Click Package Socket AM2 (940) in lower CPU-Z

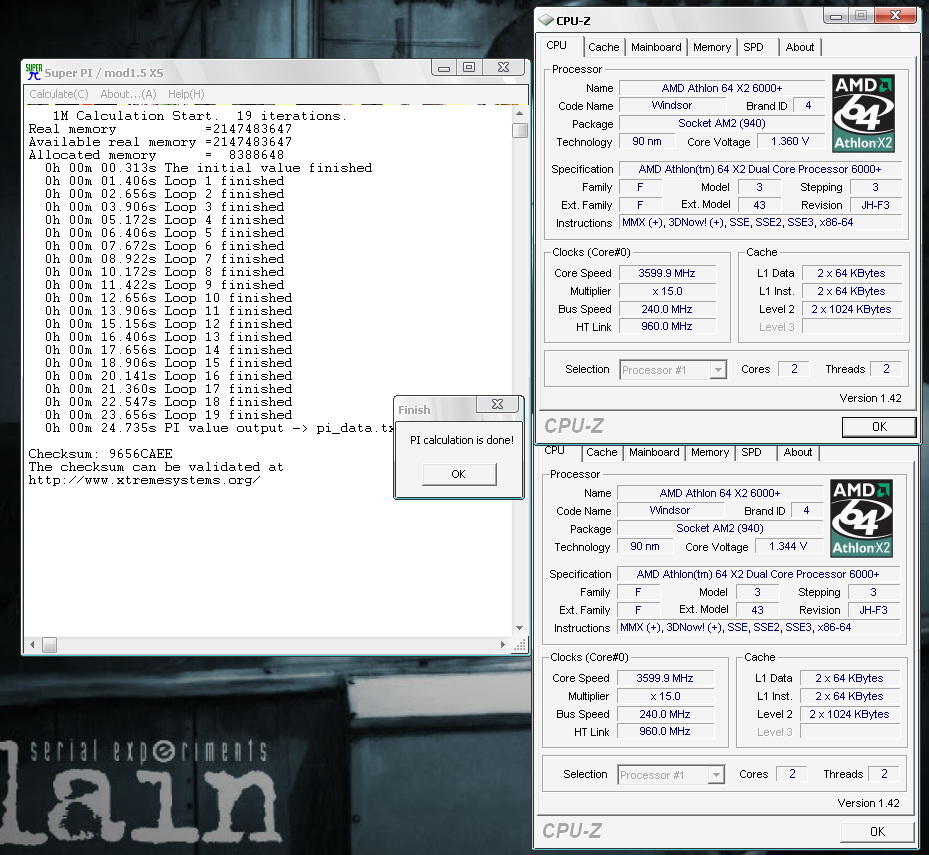(720, 529)
